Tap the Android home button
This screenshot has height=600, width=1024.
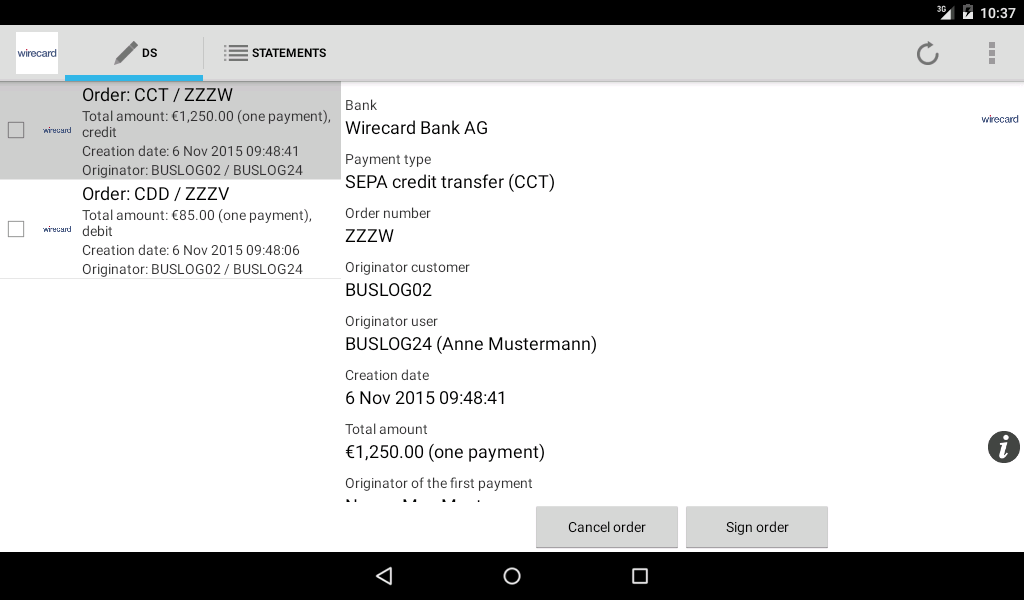(512, 576)
